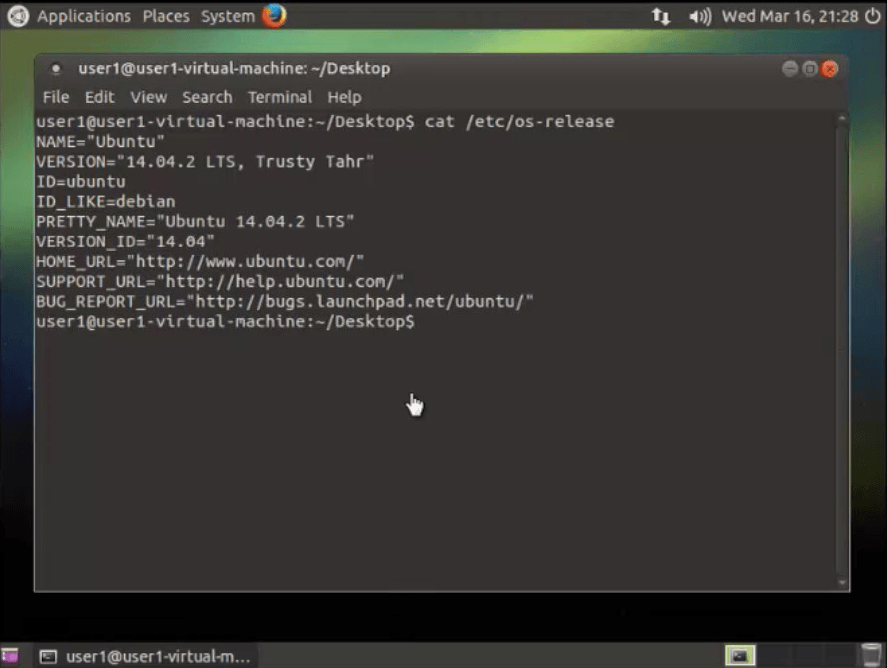This screenshot has width=887, height=668.
Task: Open the terminal Edit menu
Action: 100,97
